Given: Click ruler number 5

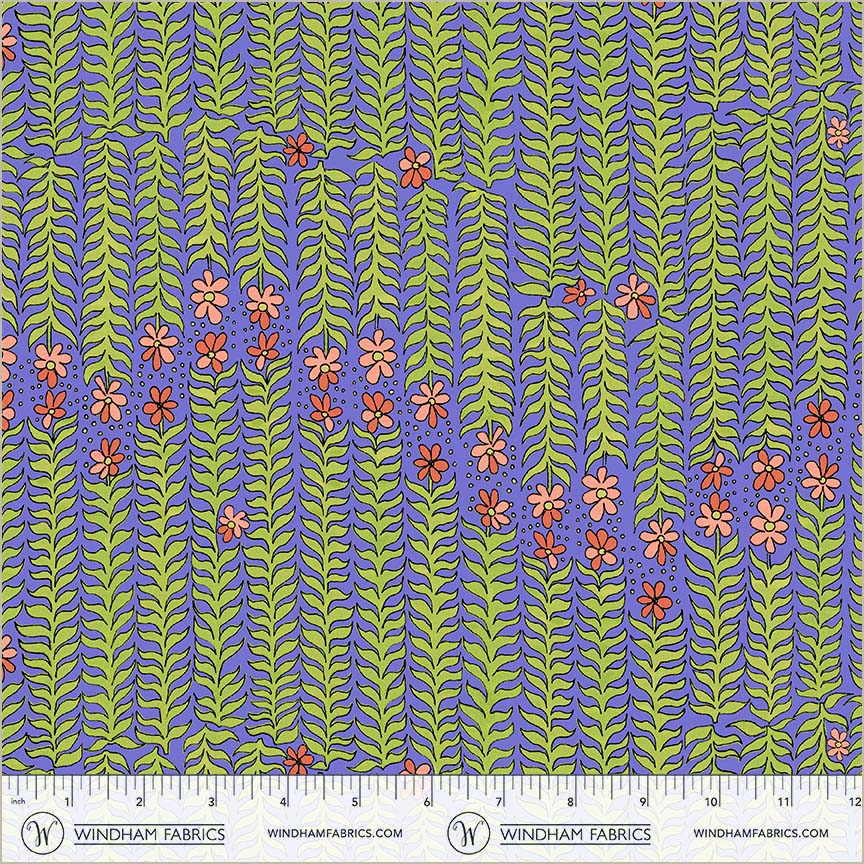Looking at the screenshot, I should tap(355, 802).
